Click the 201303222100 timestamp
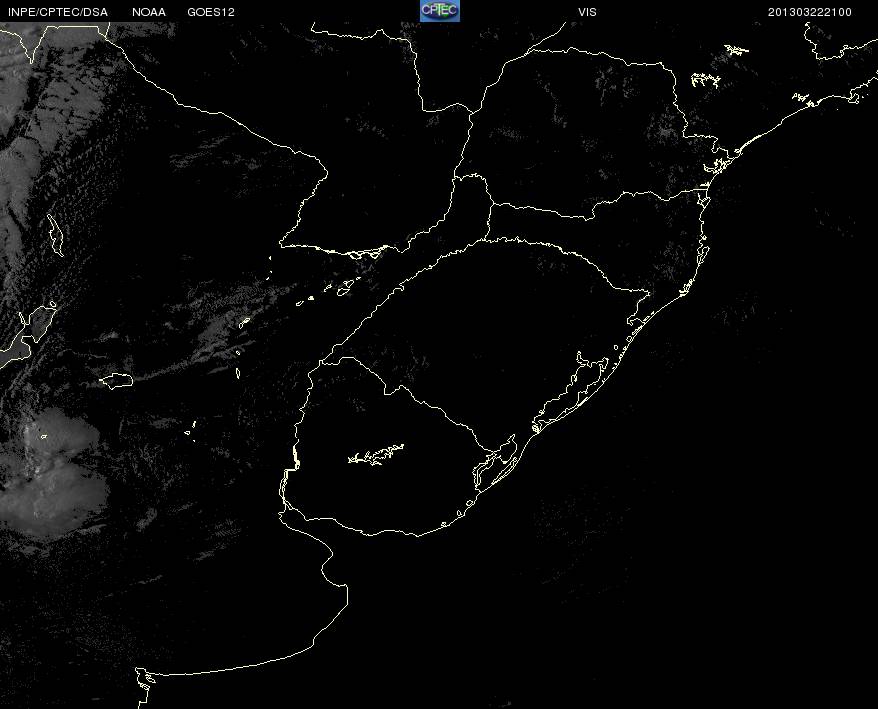878x709 pixels. (x=810, y=12)
